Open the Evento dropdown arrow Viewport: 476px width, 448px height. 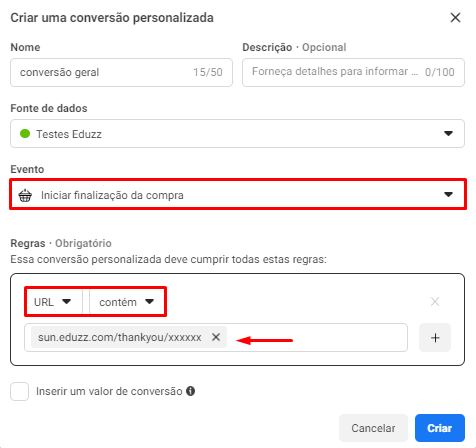click(448, 194)
